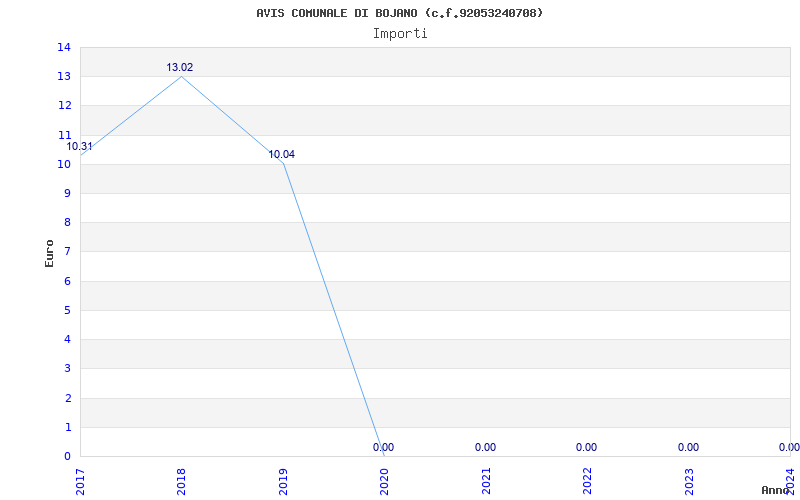Image resolution: width=800 pixels, height=500 pixels.
Task: Click the 13.02 data label for 2018
Action: click(x=180, y=67)
